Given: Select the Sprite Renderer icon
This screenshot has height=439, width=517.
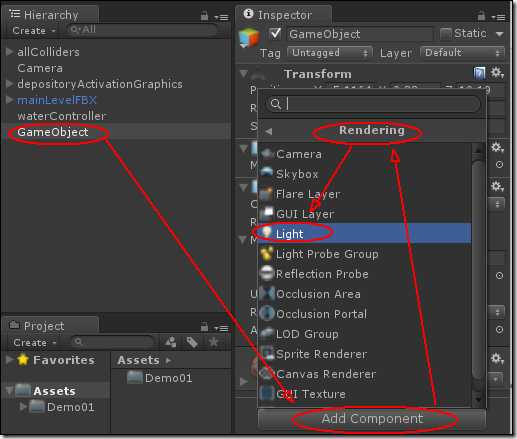Looking at the screenshot, I should [x=267, y=353].
